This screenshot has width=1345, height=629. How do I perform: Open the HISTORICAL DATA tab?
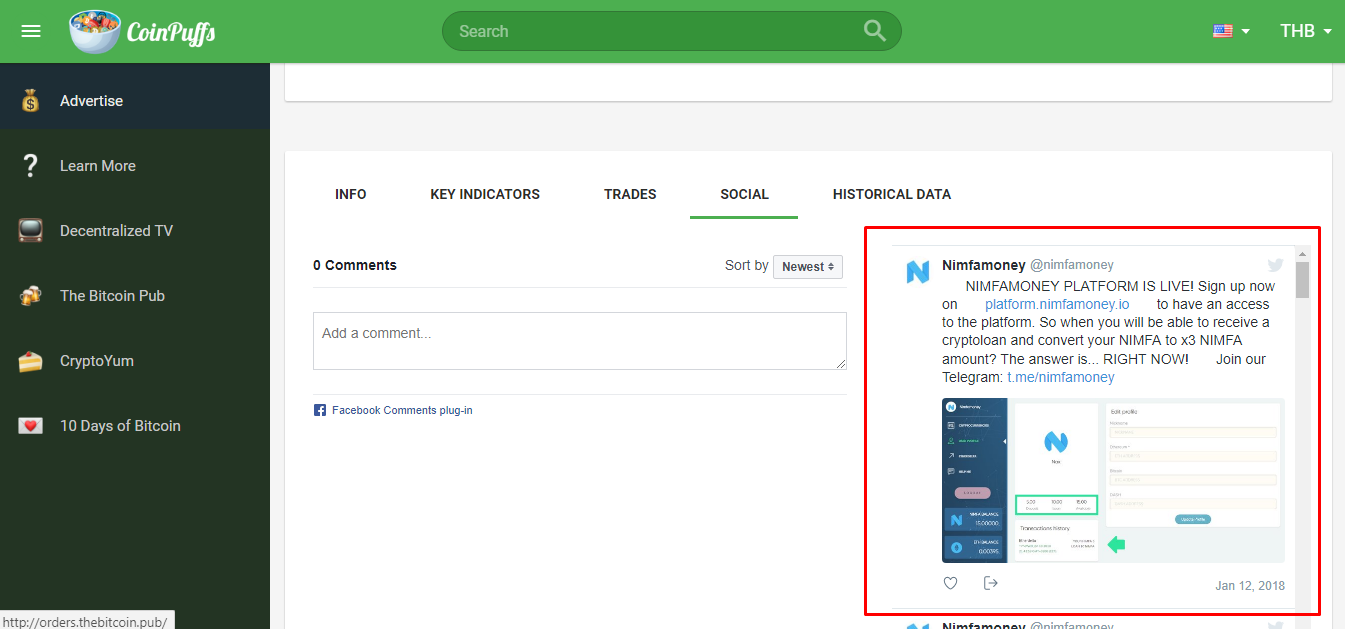[x=892, y=194]
